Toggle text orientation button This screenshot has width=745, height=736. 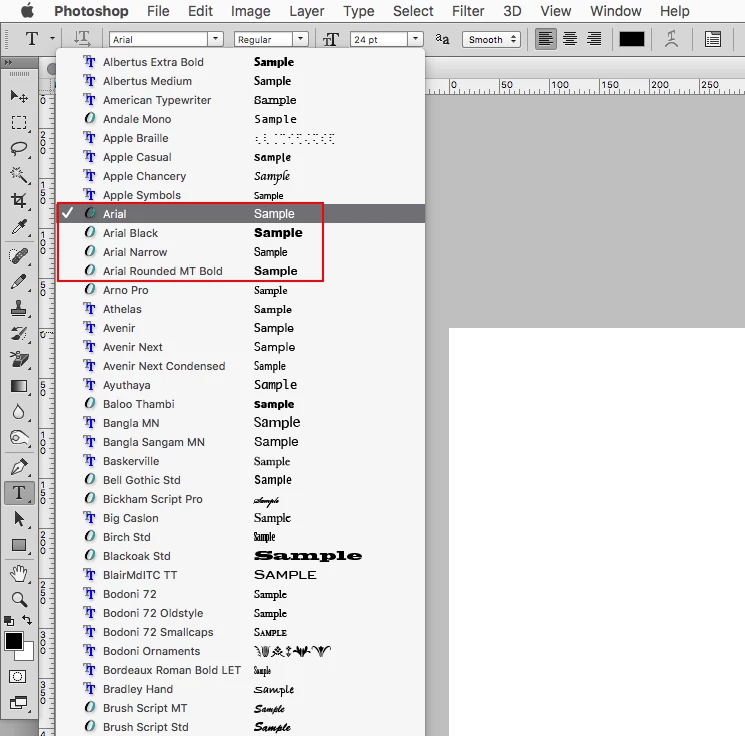82,38
